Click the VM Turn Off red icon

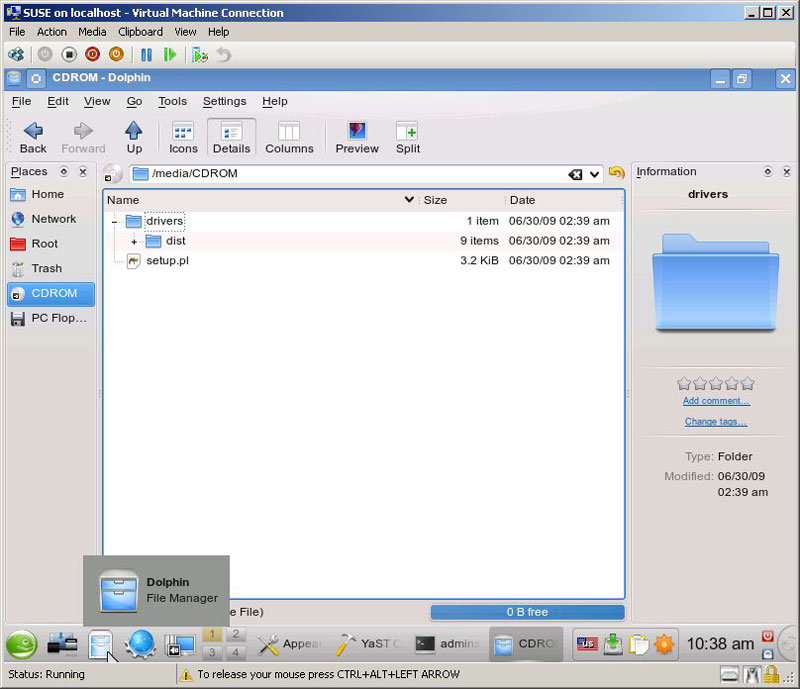click(x=92, y=54)
